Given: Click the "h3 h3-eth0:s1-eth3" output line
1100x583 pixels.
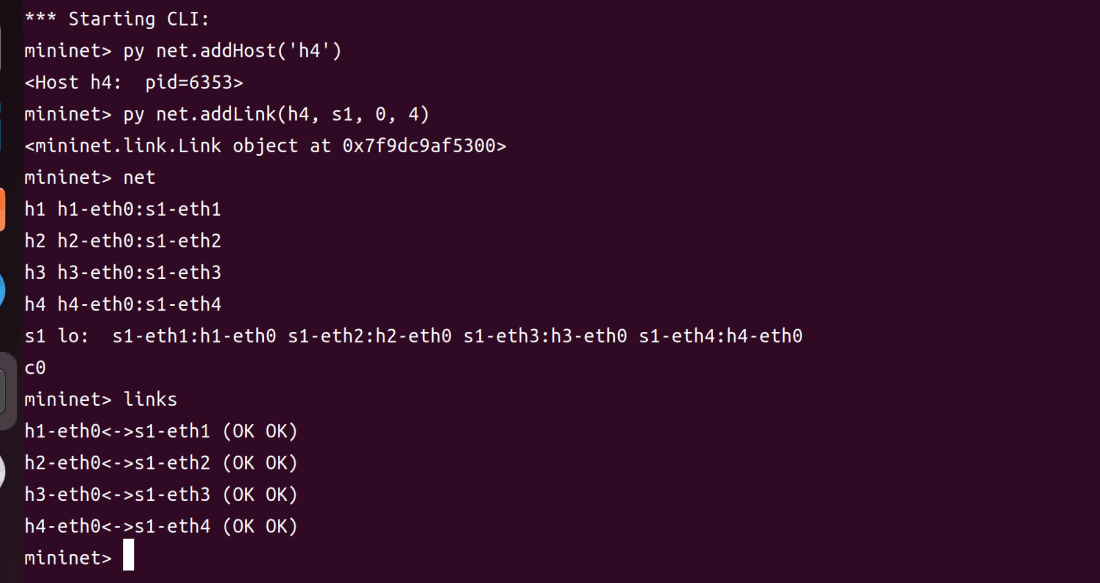Looking at the screenshot, I should (123, 272).
